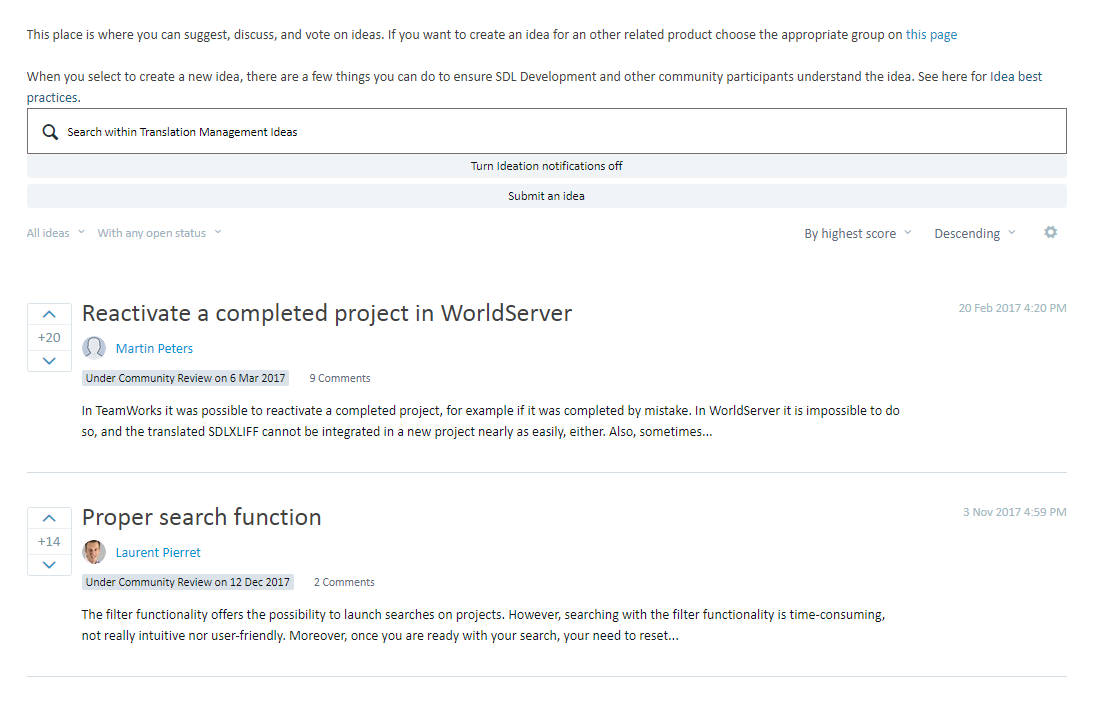This screenshot has height=704, width=1106.
Task: Click the +20 vote score
Action: (49, 338)
